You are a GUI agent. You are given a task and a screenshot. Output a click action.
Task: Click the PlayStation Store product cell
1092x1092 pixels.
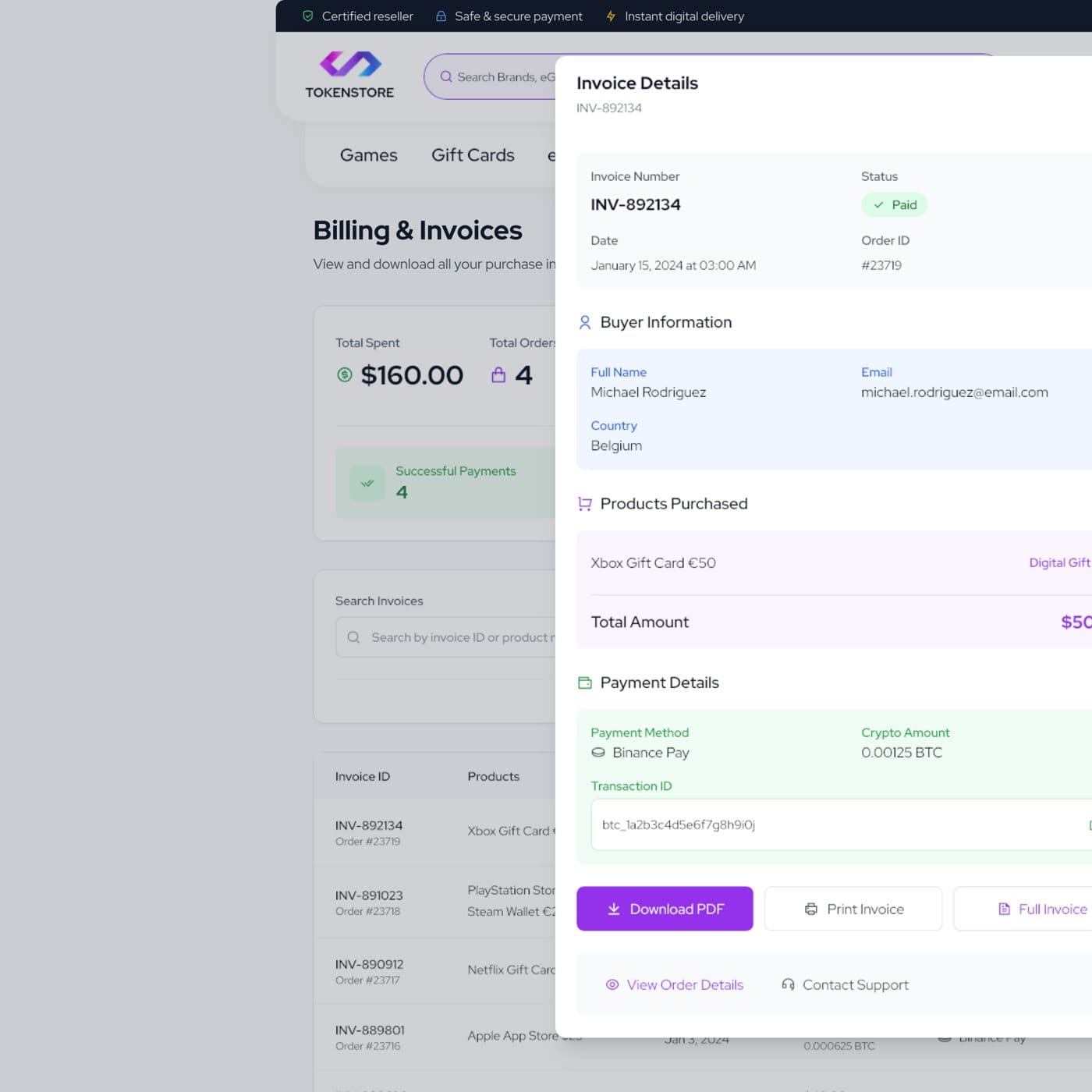(x=511, y=890)
